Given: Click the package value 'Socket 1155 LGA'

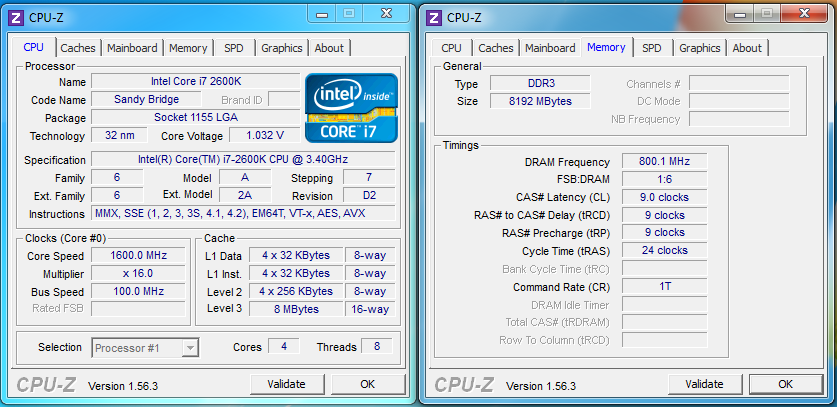Looking at the screenshot, I should [x=196, y=117].
